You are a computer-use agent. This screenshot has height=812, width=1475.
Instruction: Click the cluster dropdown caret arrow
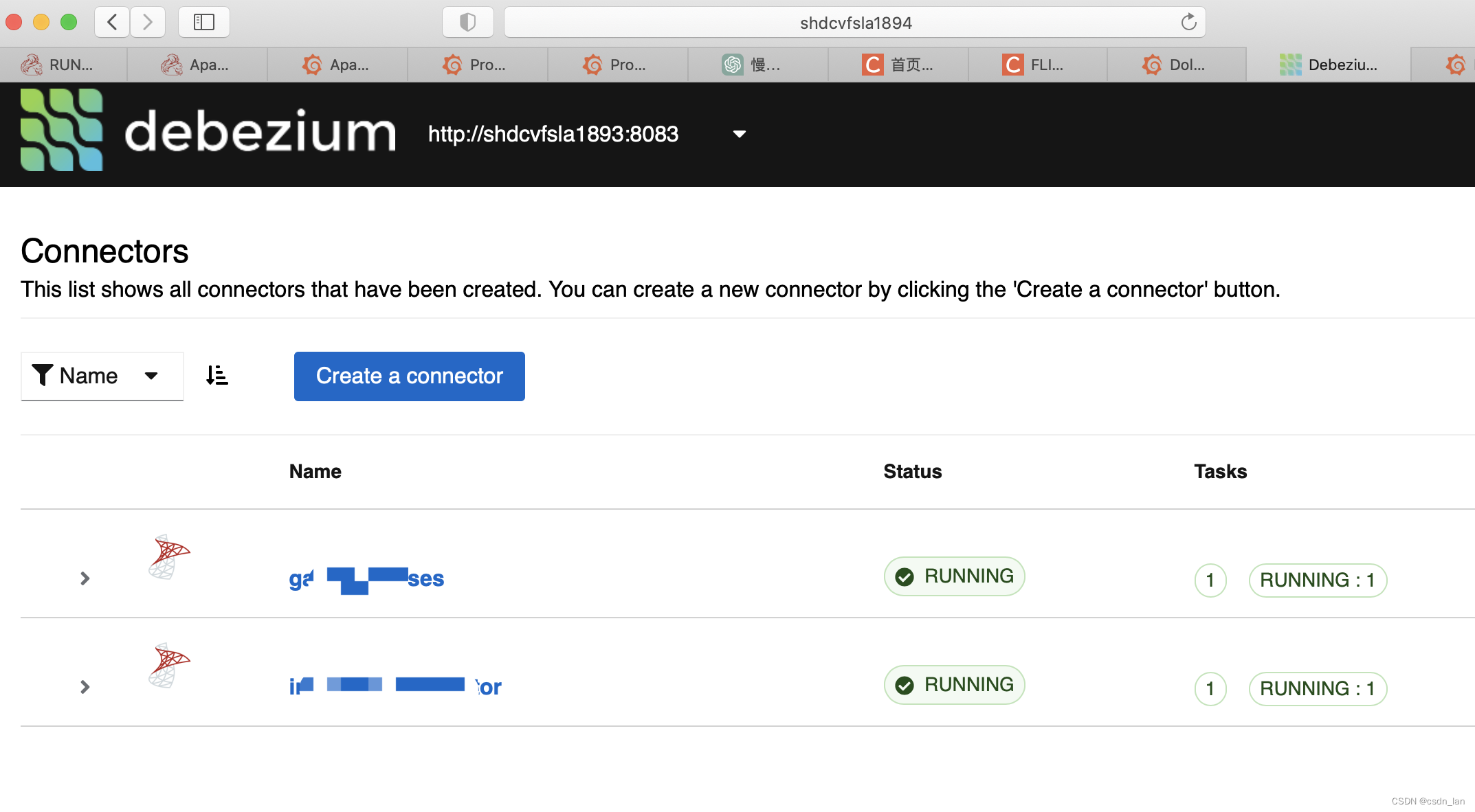[x=740, y=134]
